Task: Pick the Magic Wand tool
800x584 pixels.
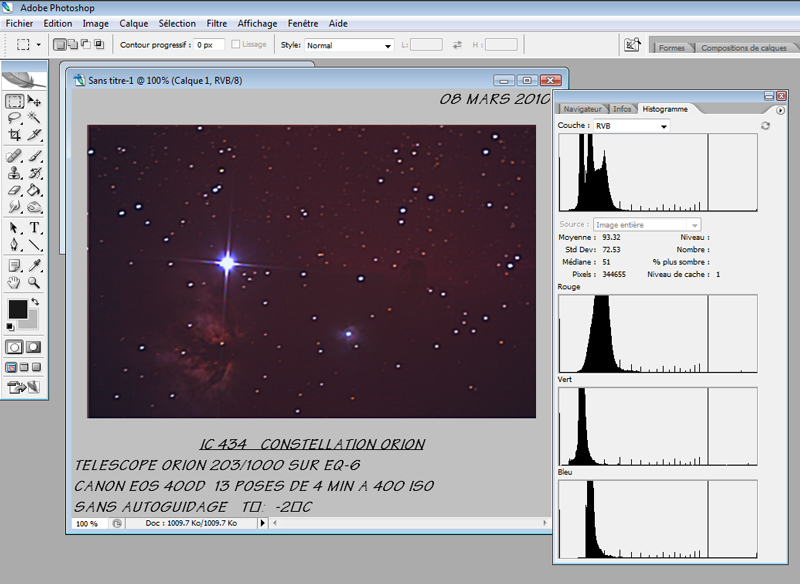Action: pos(35,118)
